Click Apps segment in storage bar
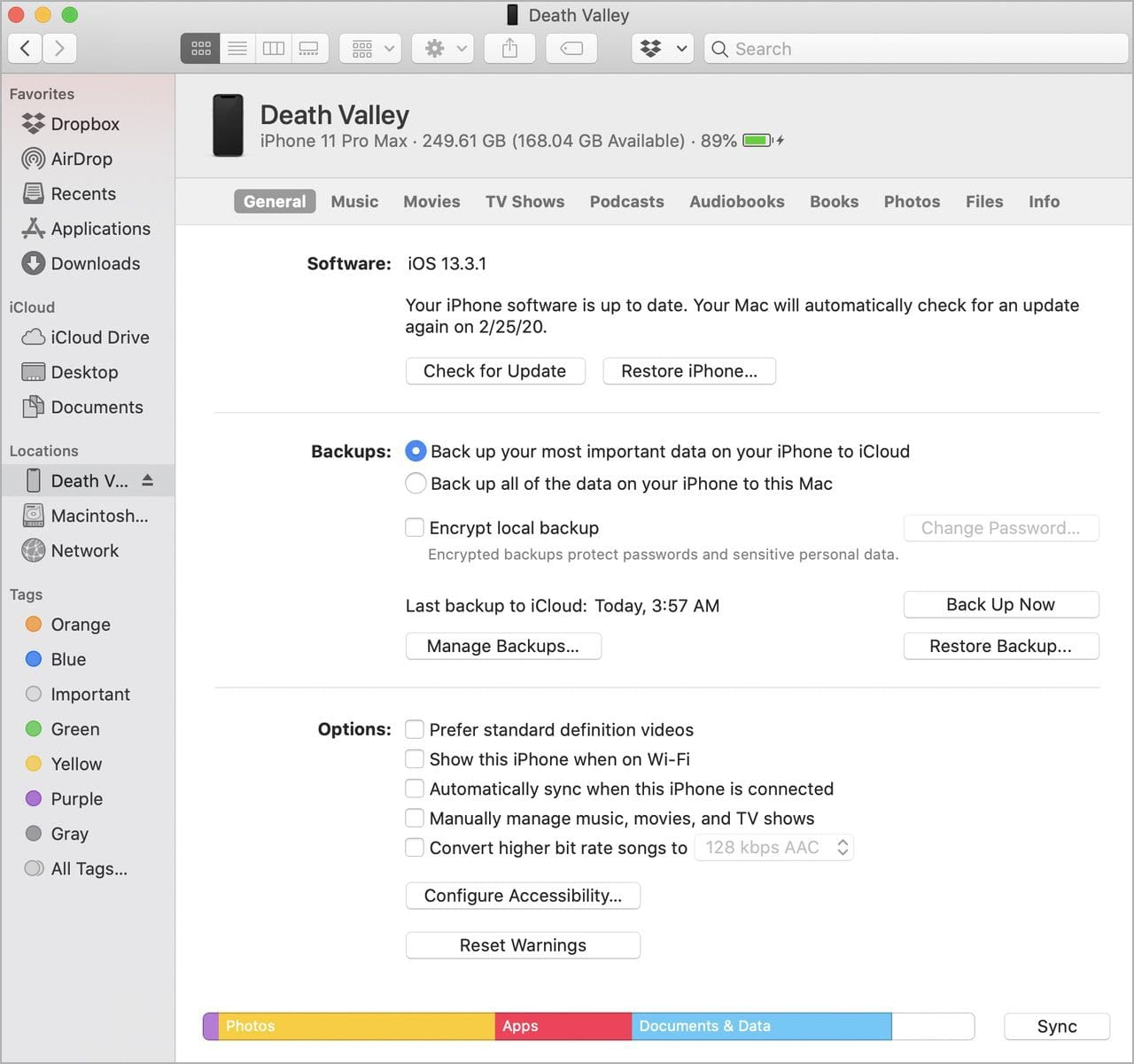 [563, 1026]
